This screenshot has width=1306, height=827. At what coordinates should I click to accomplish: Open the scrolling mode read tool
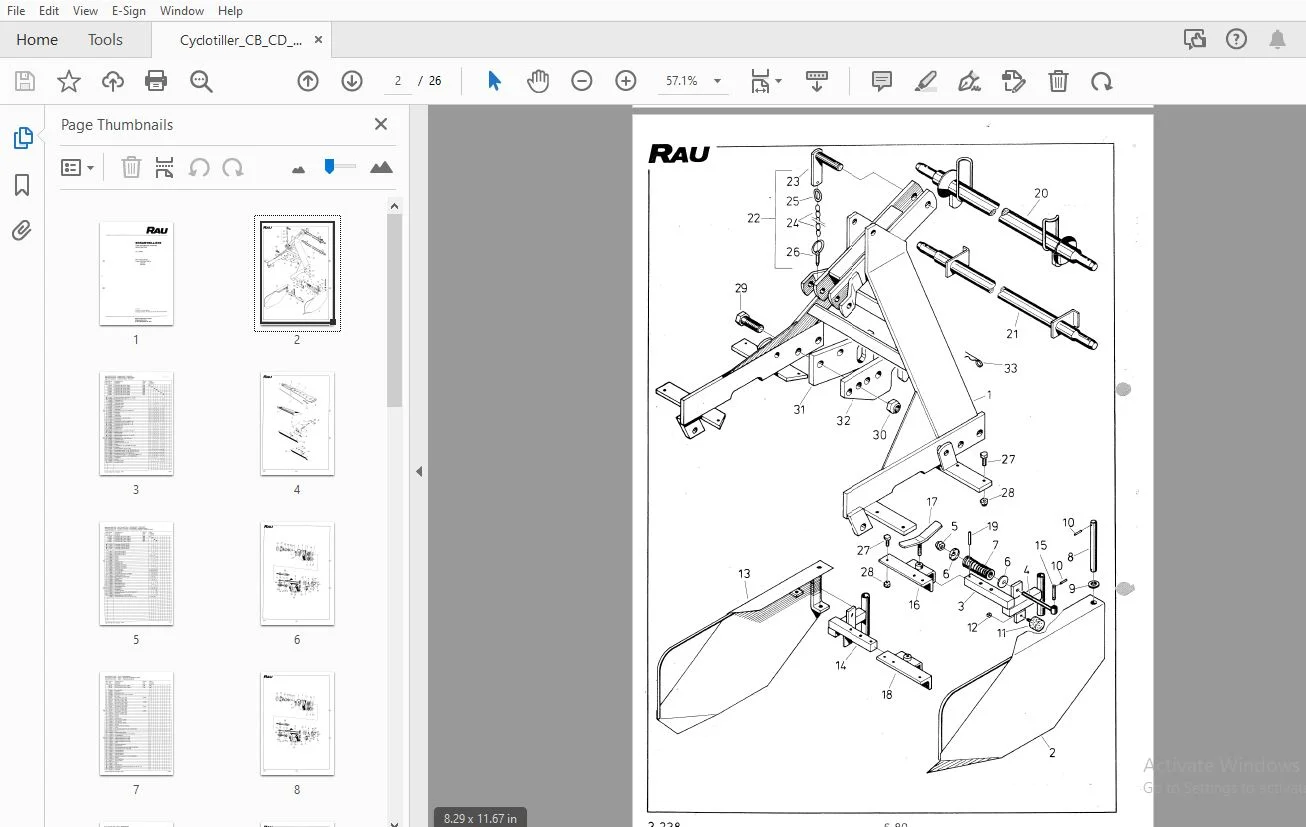click(x=817, y=81)
